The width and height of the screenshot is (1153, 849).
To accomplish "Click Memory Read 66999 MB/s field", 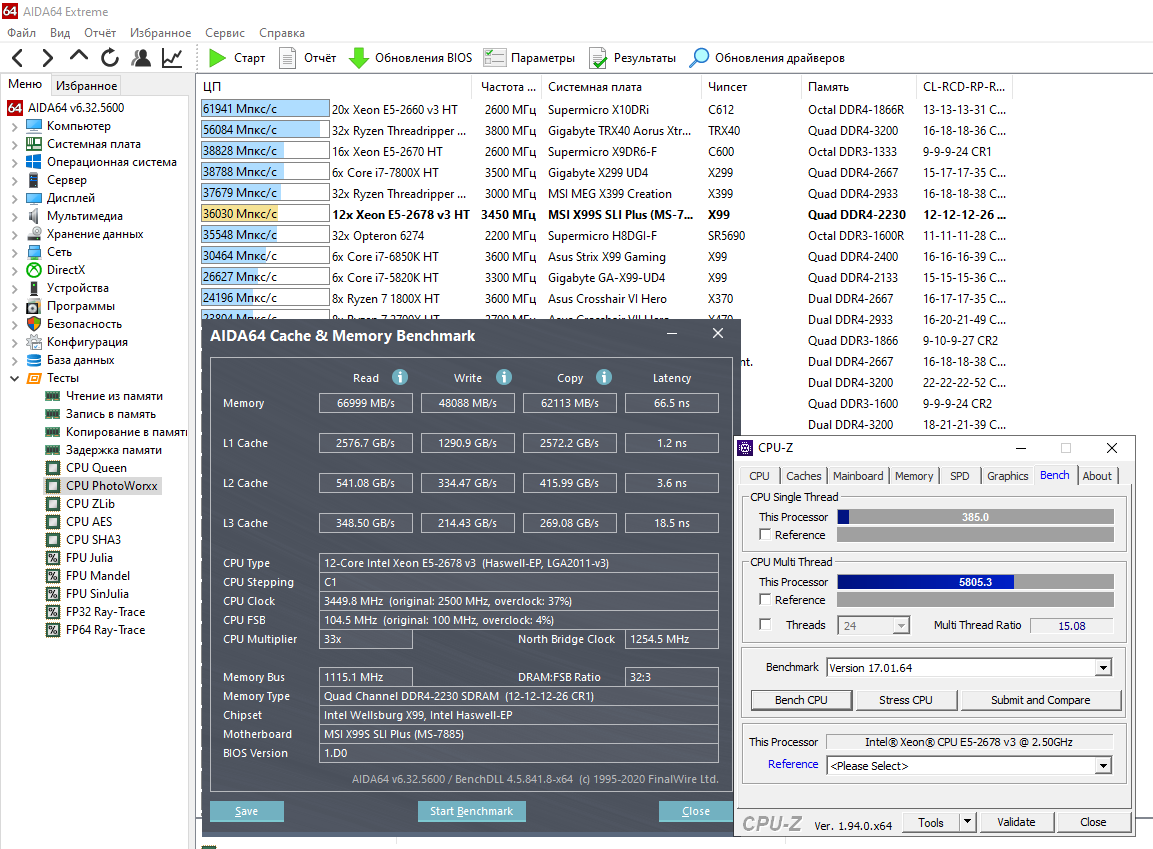I will coord(365,403).
